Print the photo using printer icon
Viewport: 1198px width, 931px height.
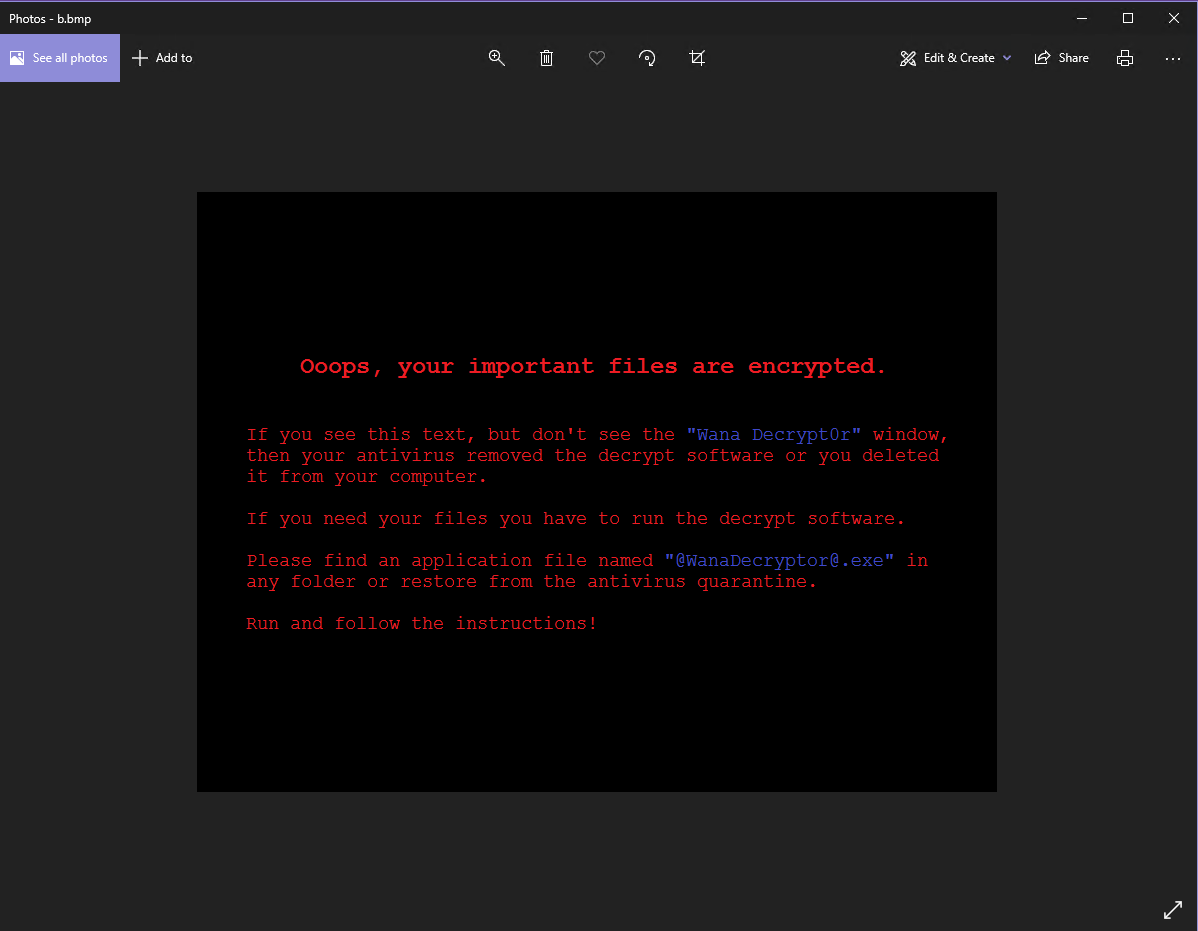pos(1125,58)
